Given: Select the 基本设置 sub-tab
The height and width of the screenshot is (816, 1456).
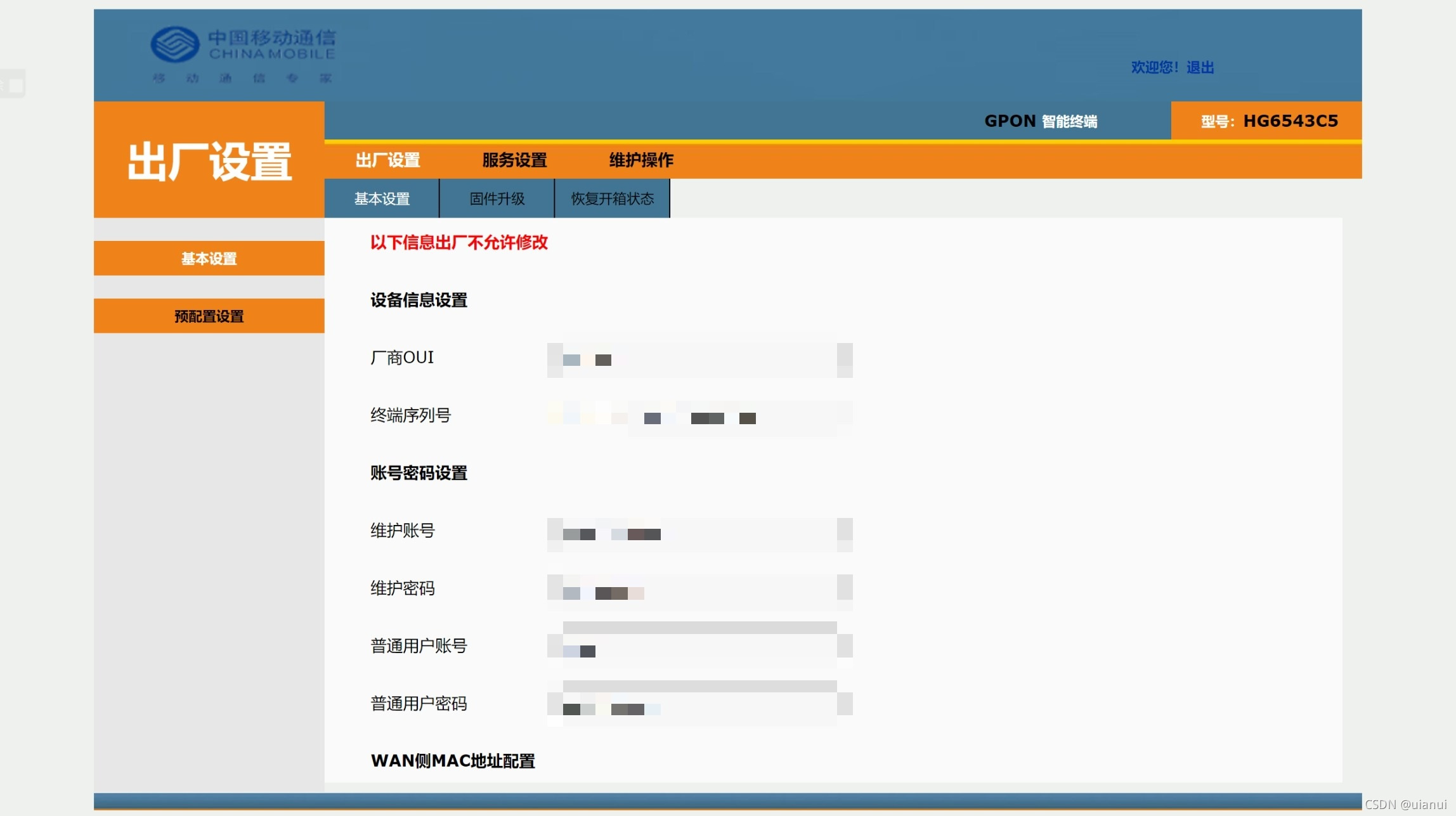Looking at the screenshot, I should 382,198.
